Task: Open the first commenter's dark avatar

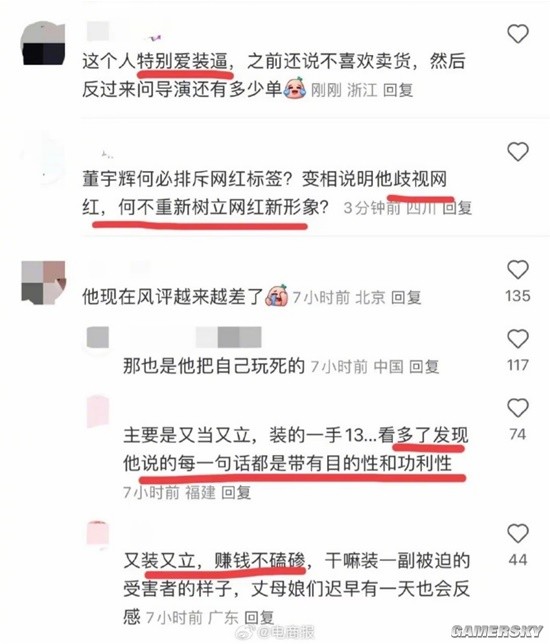Action: pos(43,44)
